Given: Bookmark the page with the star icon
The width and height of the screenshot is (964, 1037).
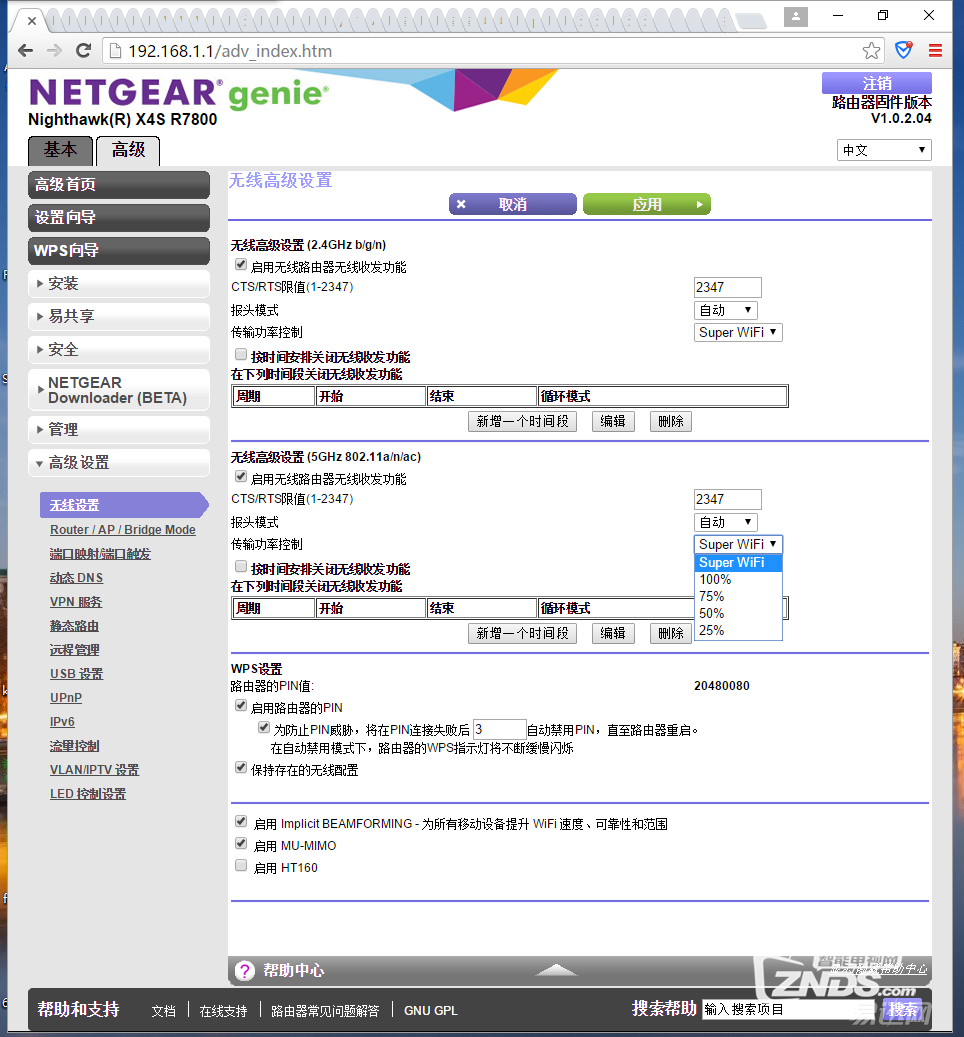Looking at the screenshot, I should 872,51.
